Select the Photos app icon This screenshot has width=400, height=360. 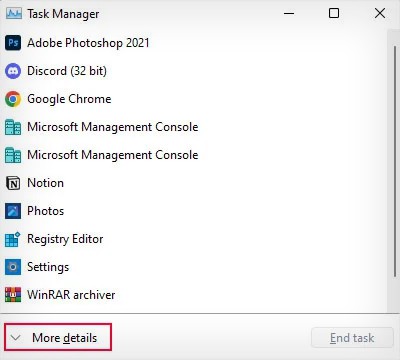click(13, 211)
